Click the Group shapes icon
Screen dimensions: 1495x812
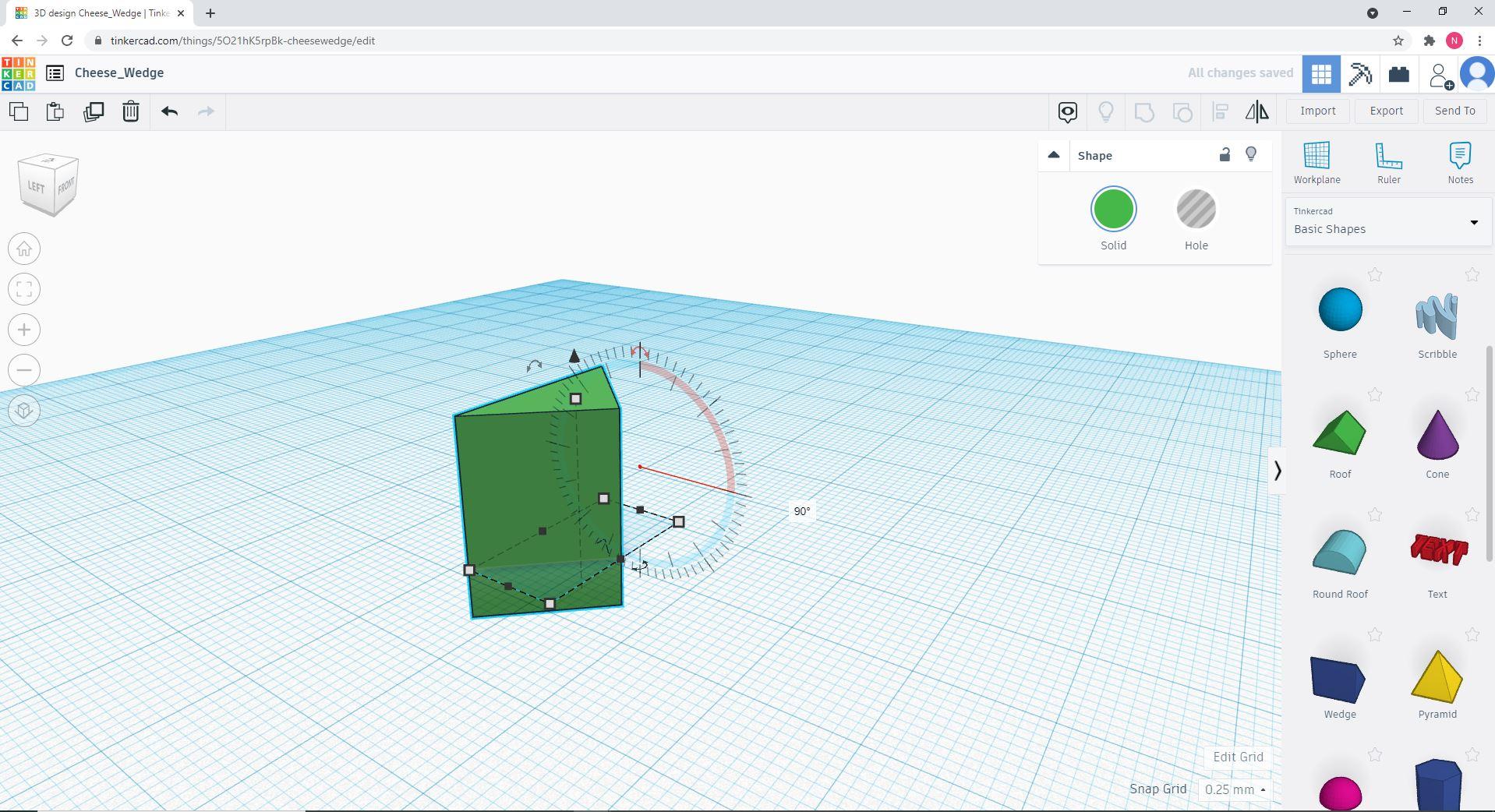pos(1144,111)
